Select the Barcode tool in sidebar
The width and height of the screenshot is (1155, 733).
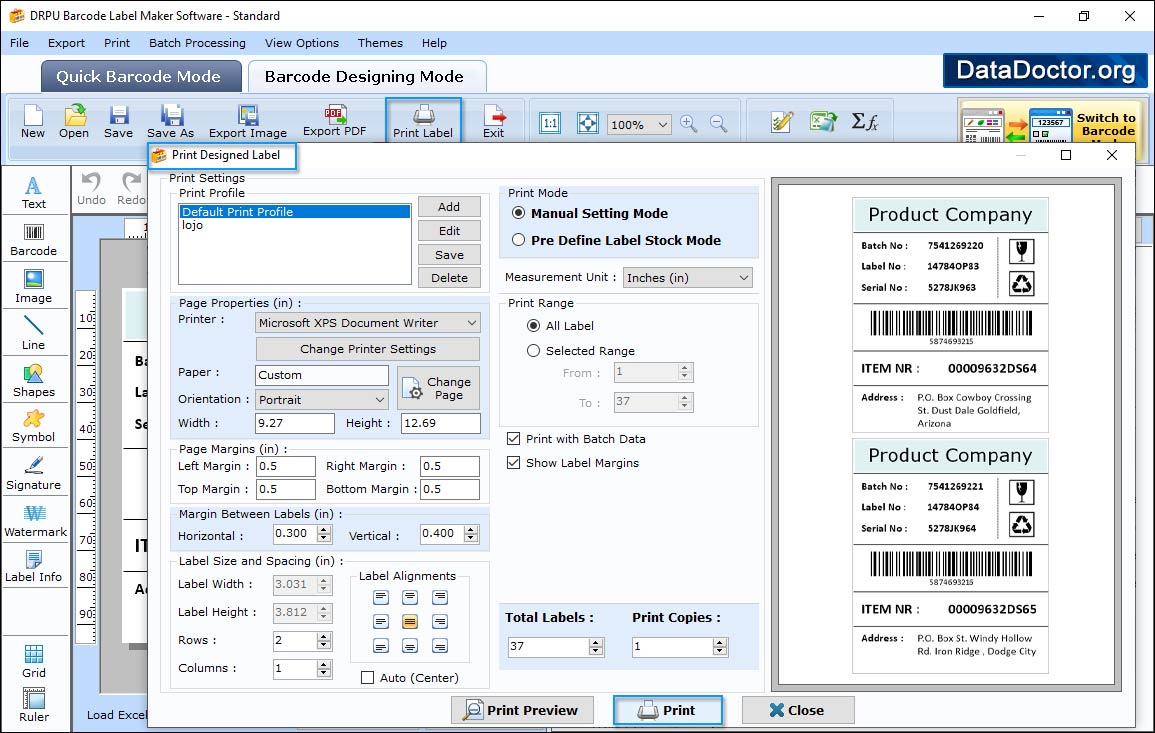[34, 240]
